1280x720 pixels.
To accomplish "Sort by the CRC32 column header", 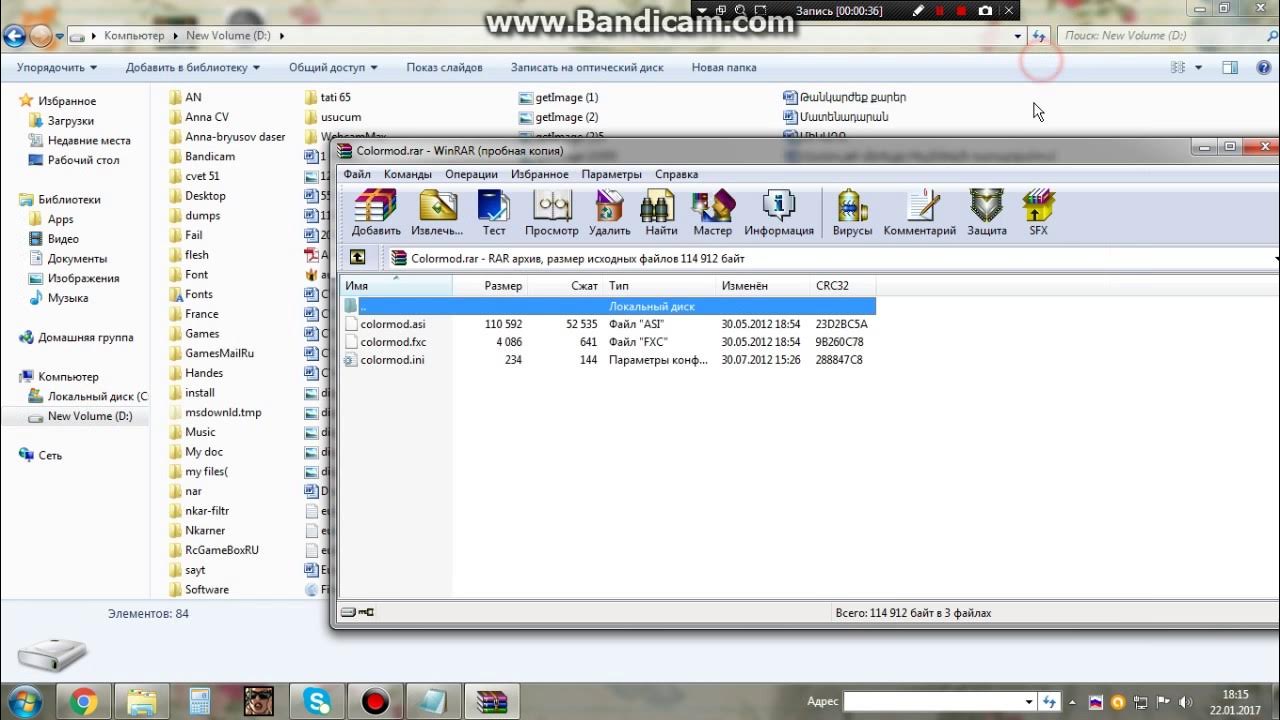I will (x=842, y=286).
